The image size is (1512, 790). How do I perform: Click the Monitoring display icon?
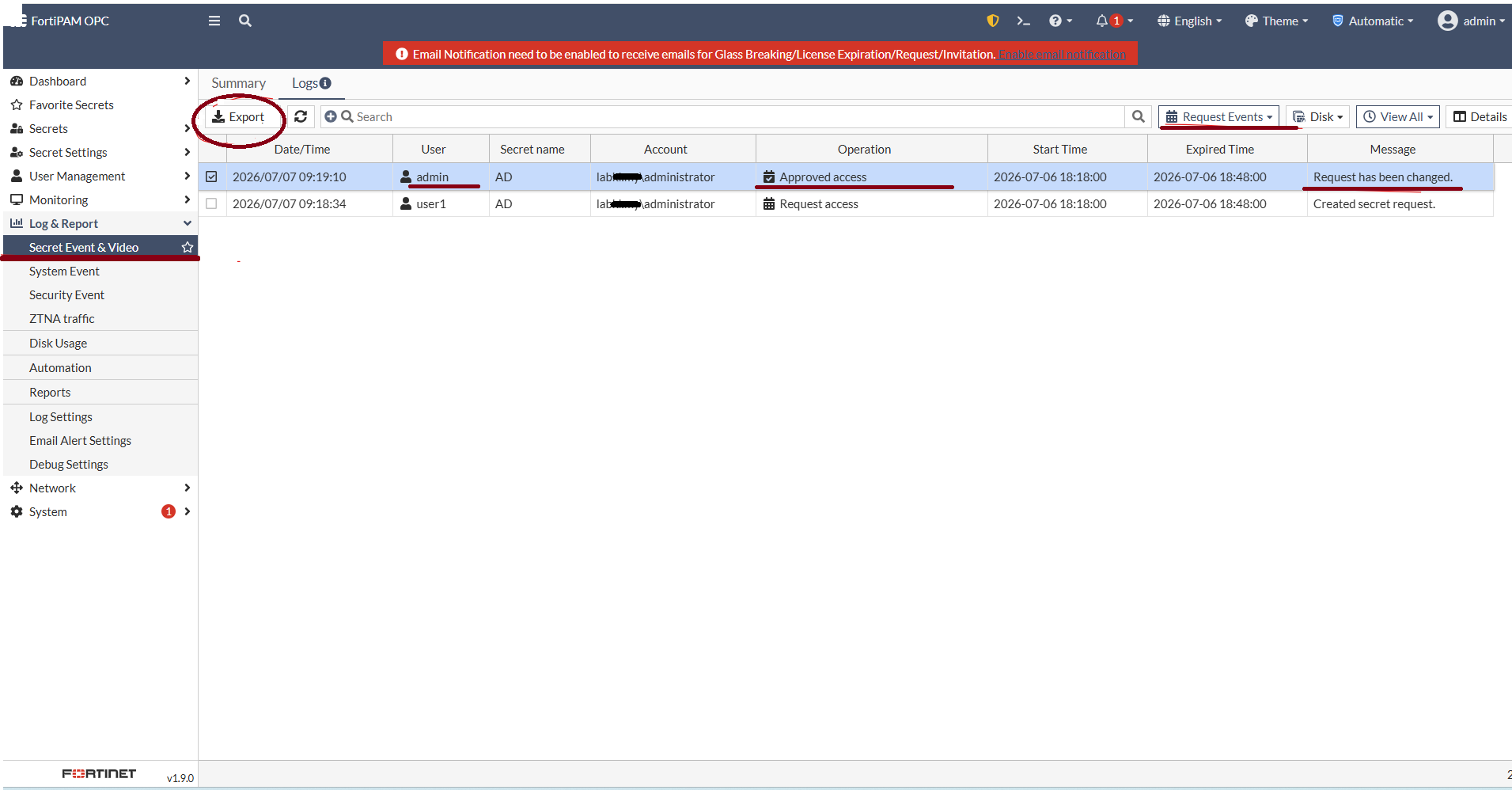17,199
